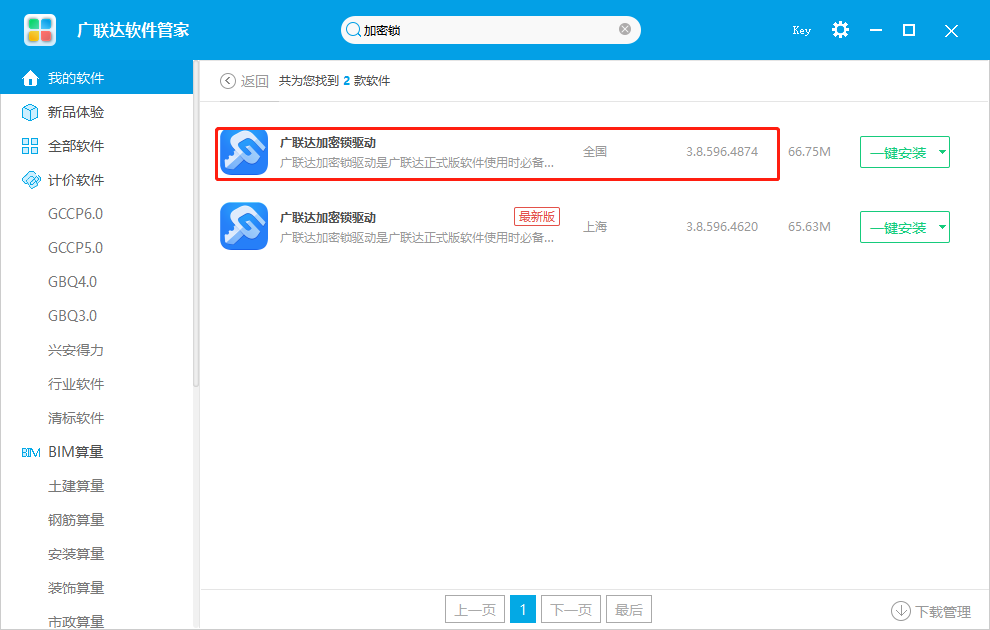This screenshot has width=990, height=630.
Task: Click the search magnifier icon
Action: 354,30
